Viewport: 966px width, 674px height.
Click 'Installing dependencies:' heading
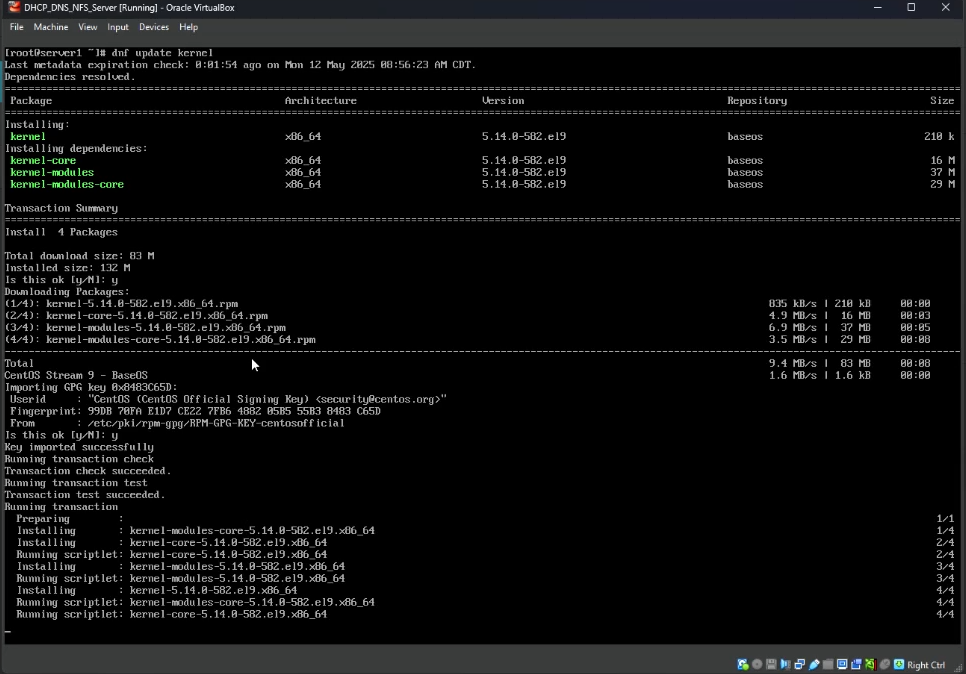point(76,148)
